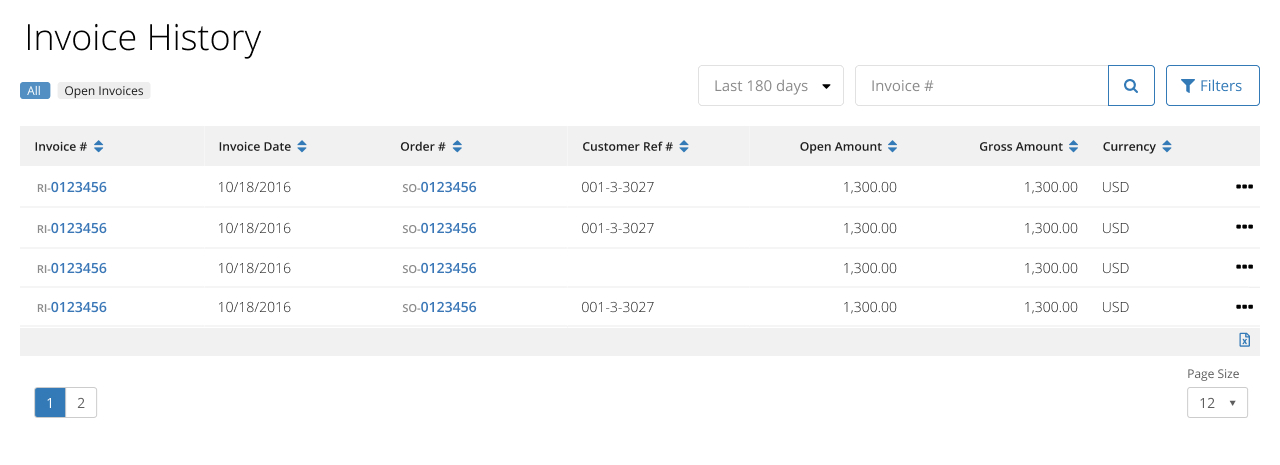Screen dimensions: 1280x465
Task: Select the All invoices filter tag
Action: (x=35, y=91)
